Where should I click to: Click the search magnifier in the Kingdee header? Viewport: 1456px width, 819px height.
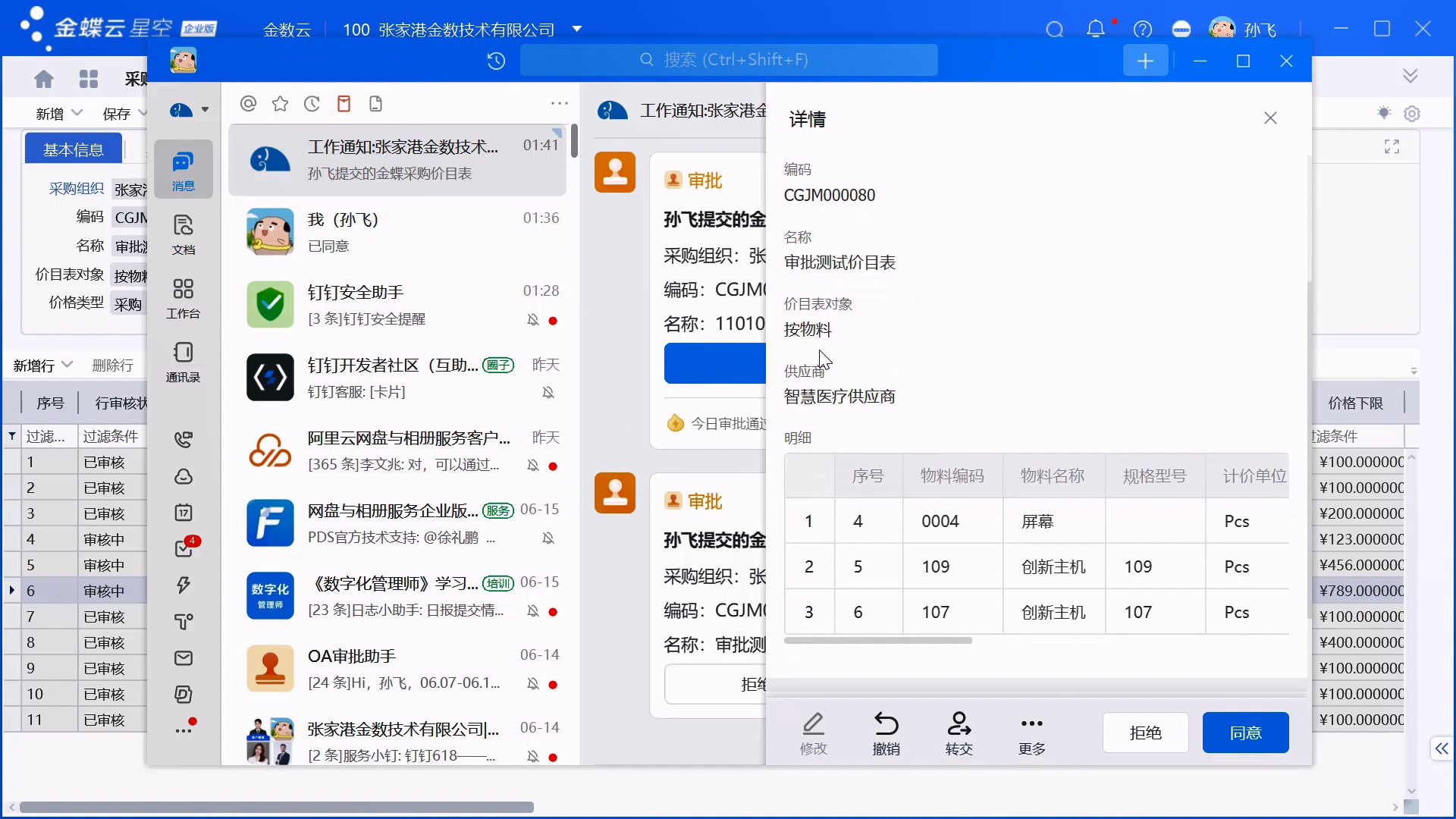[1055, 30]
